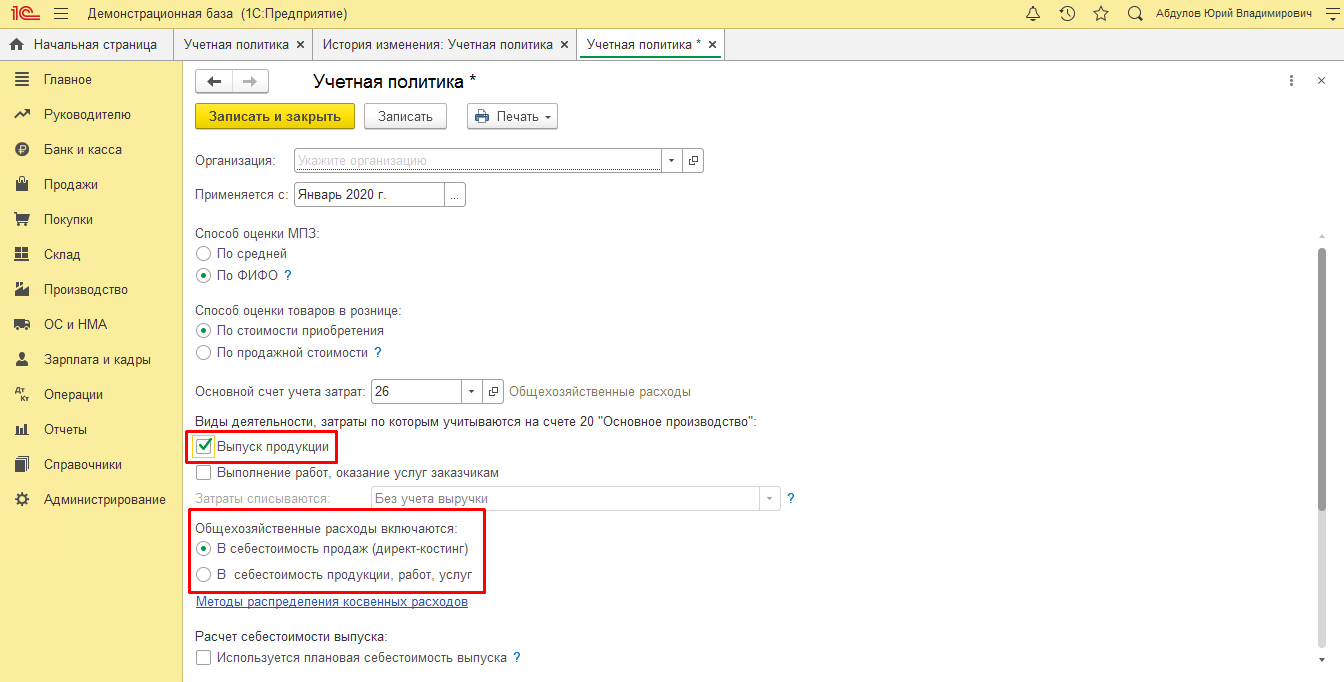Image resolution: width=1344 pixels, height=682 pixels.
Task: Click the help question mark next to По ФИФО
Action: 288,276
